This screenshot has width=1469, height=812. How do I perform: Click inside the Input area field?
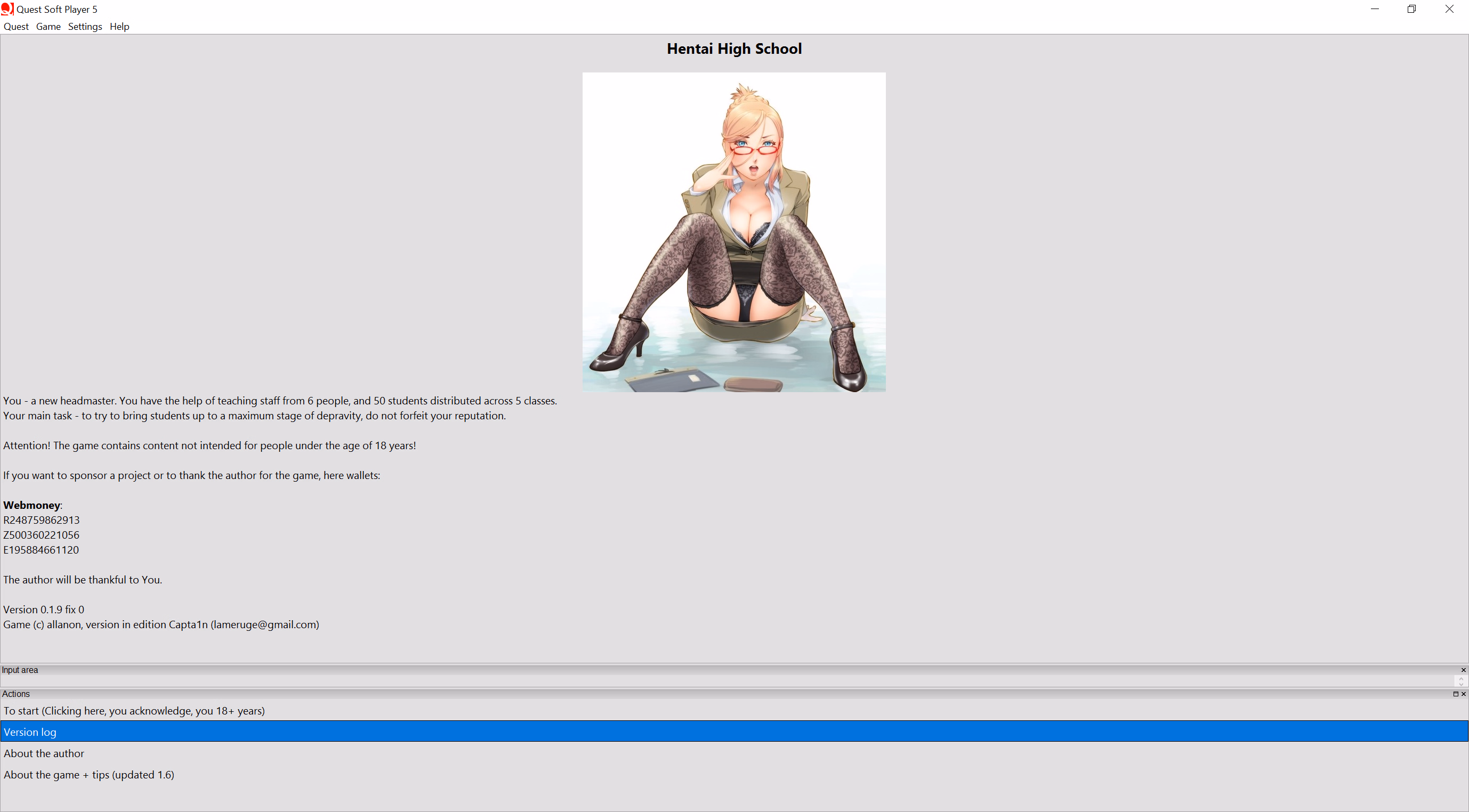click(x=727, y=681)
